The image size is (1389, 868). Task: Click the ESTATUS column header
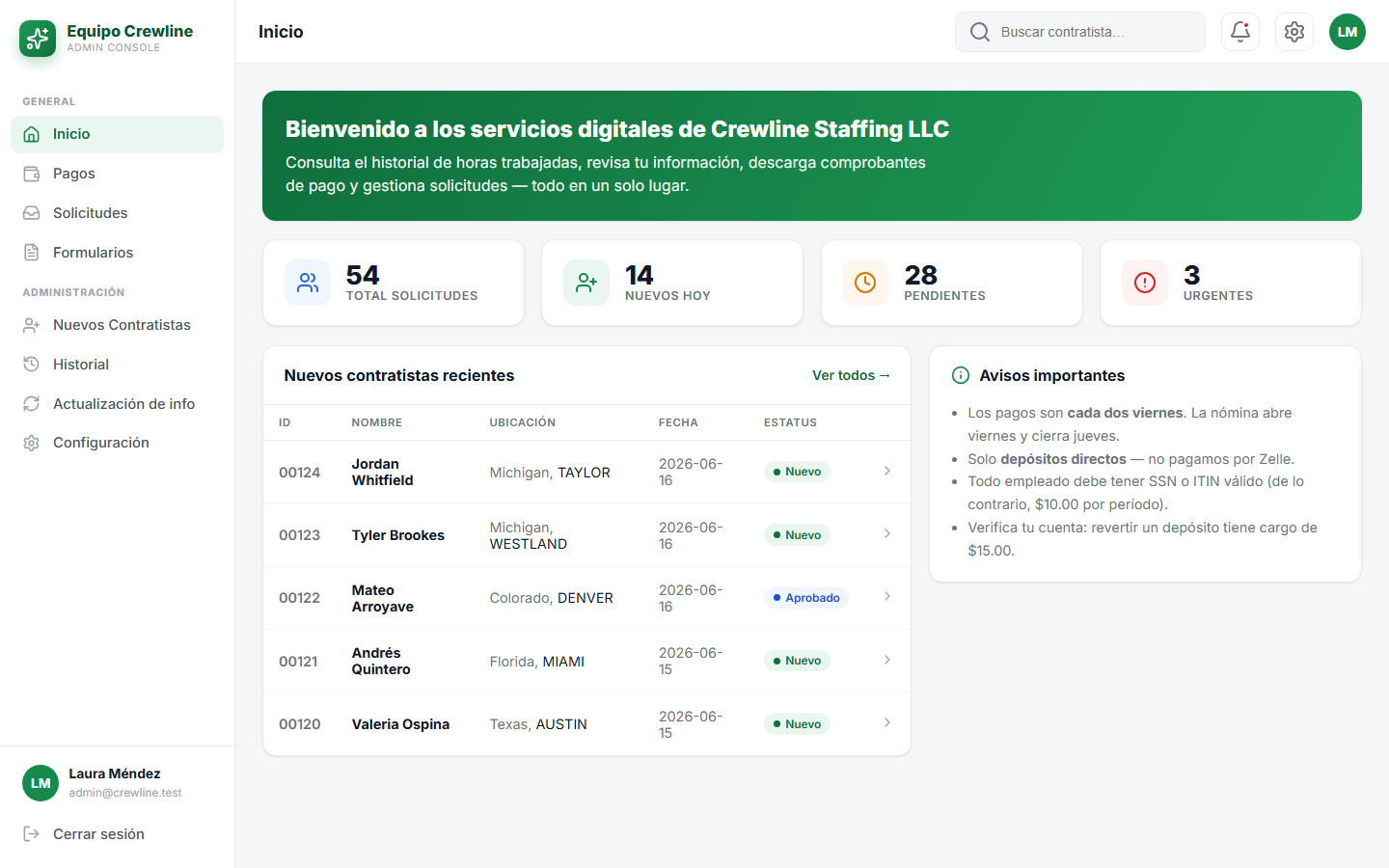pyautogui.click(x=790, y=422)
